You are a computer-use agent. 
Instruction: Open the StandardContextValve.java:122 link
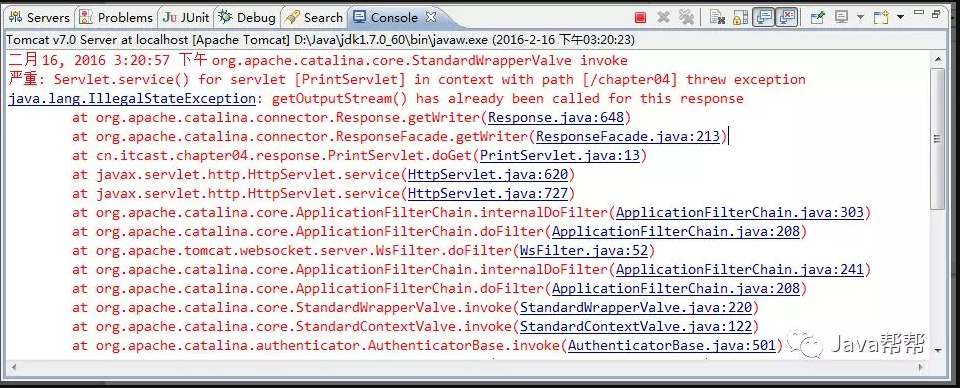636,327
